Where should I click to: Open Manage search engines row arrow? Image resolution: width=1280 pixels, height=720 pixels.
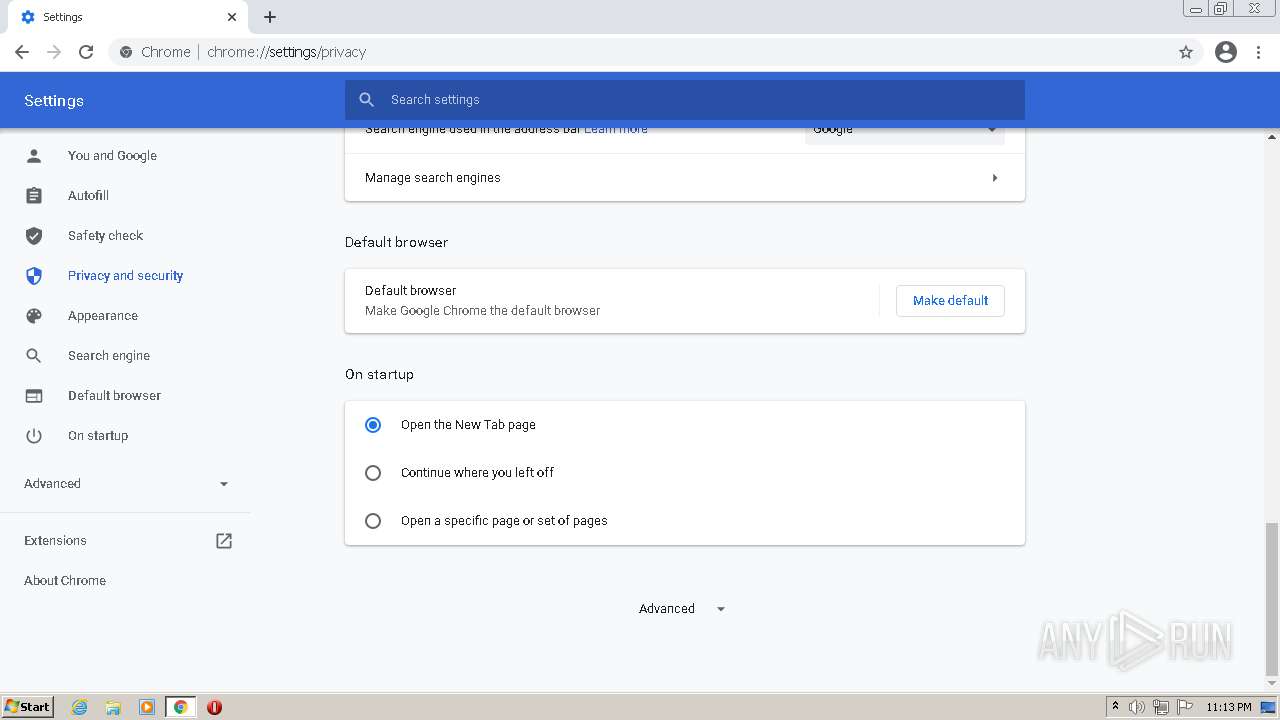pos(994,178)
